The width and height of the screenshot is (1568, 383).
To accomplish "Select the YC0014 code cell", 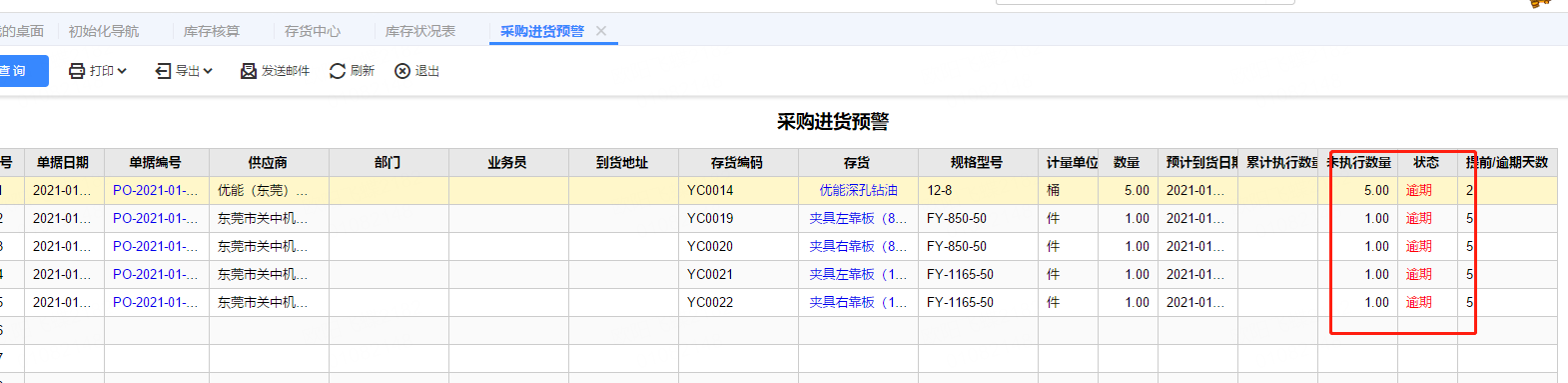I will click(x=739, y=190).
